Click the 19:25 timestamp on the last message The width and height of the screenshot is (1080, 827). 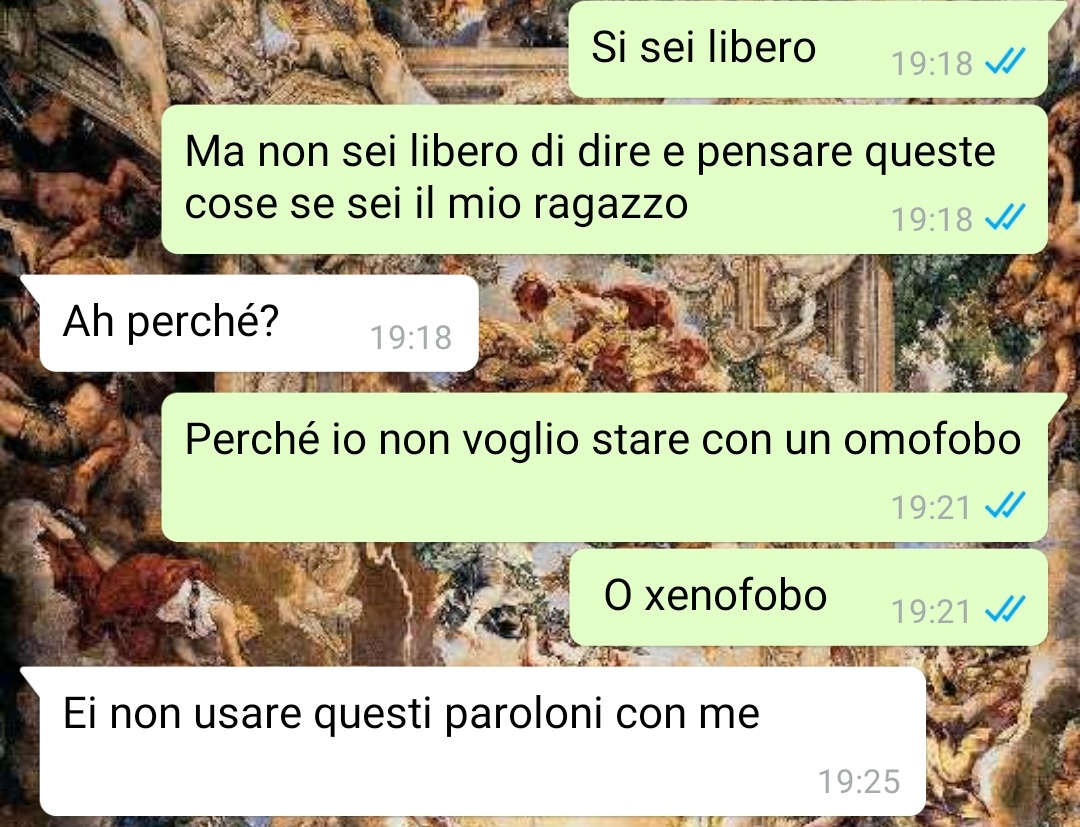pos(859,782)
